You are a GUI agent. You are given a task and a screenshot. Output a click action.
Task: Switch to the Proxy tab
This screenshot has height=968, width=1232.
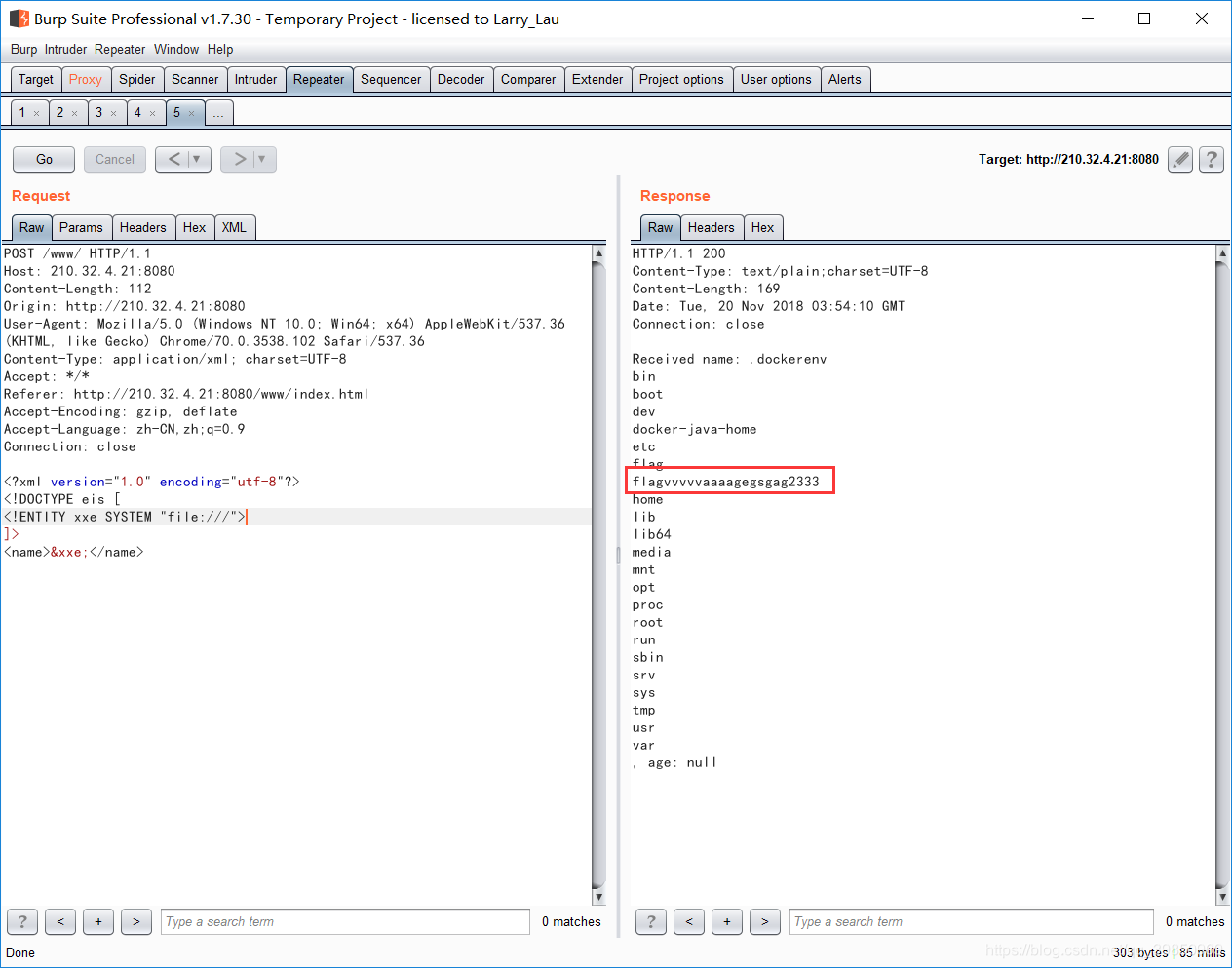pyautogui.click(x=86, y=80)
